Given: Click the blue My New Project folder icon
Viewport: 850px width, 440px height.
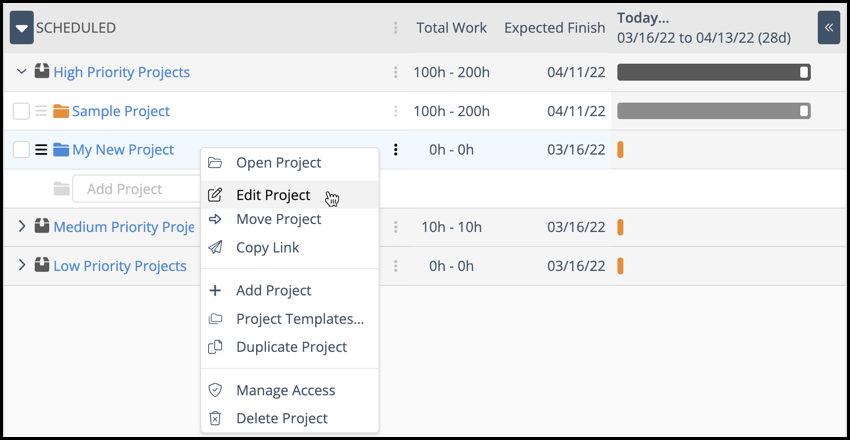Looking at the screenshot, I should [x=61, y=150].
